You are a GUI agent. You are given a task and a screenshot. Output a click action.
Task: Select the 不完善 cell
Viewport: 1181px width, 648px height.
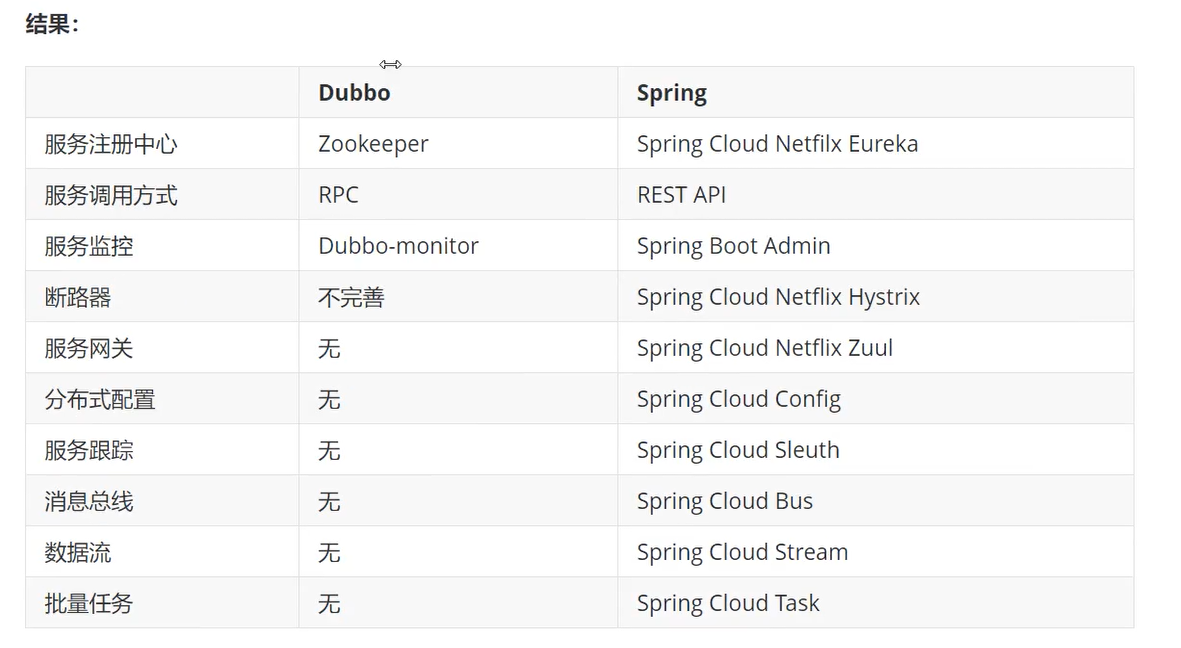pyautogui.click(x=458, y=297)
